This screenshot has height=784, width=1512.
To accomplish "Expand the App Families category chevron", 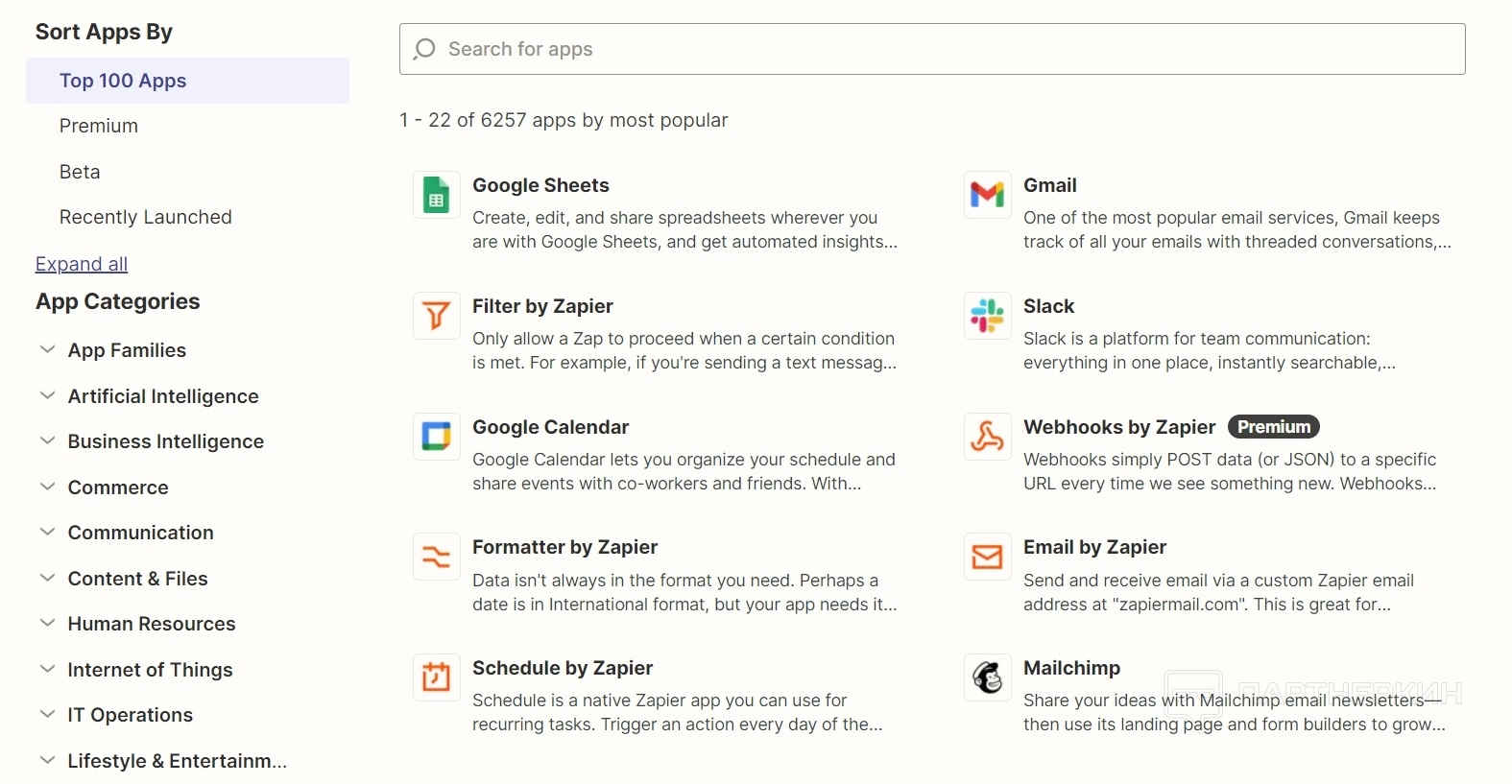I will click(47, 350).
